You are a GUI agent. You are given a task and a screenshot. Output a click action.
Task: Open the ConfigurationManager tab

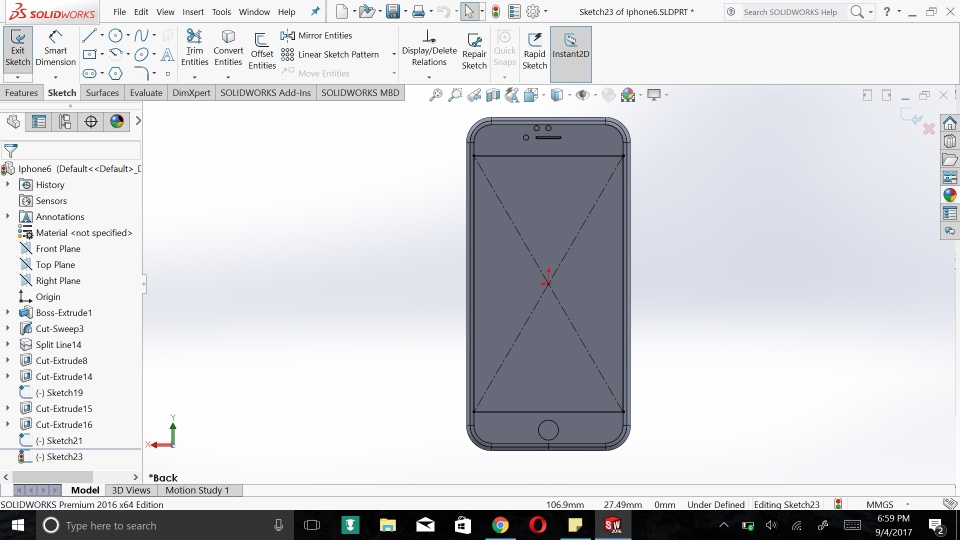click(x=65, y=122)
